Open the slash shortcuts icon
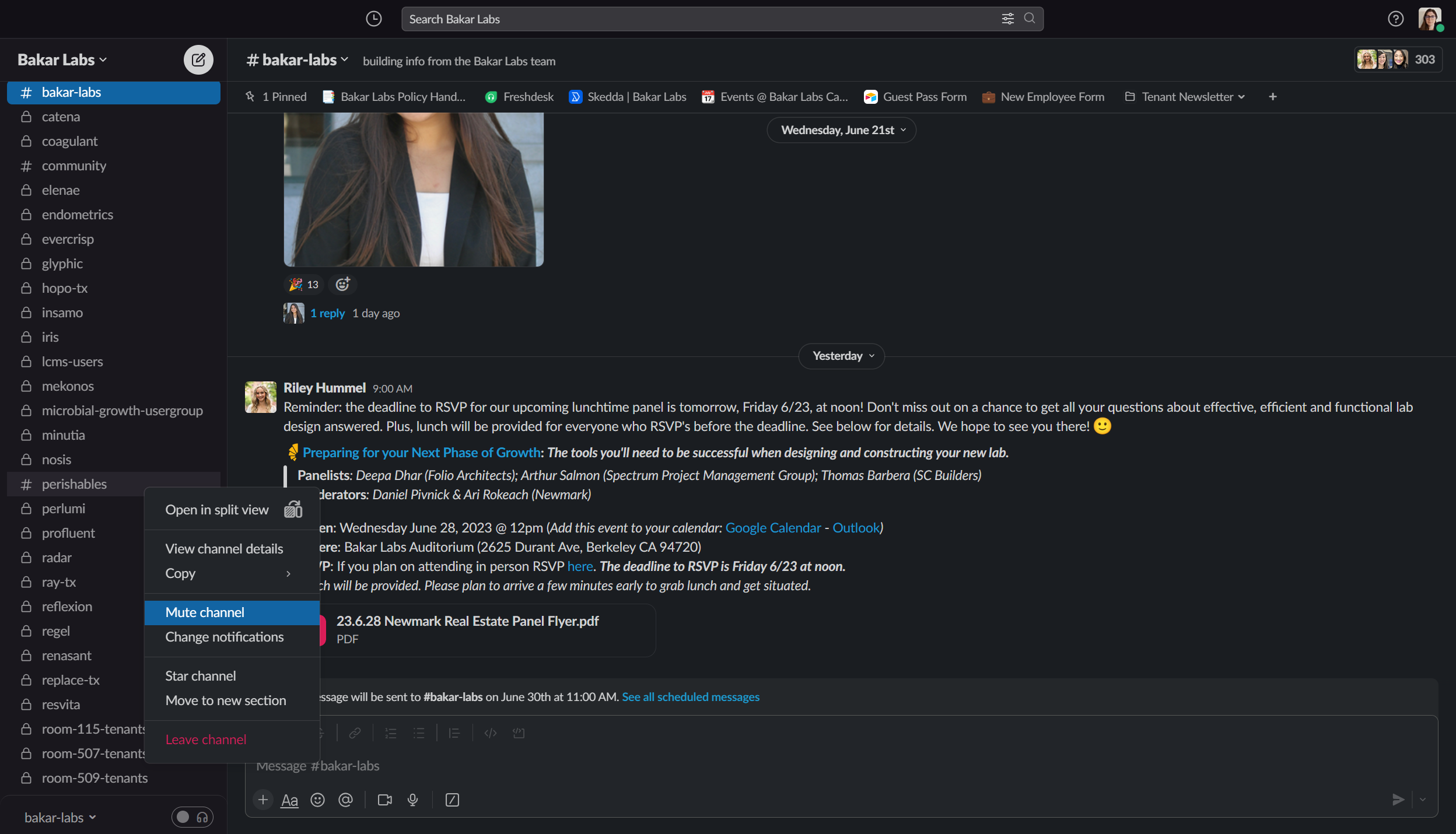Viewport: 1456px width, 834px height. pyautogui.click(x=452, y=800)
